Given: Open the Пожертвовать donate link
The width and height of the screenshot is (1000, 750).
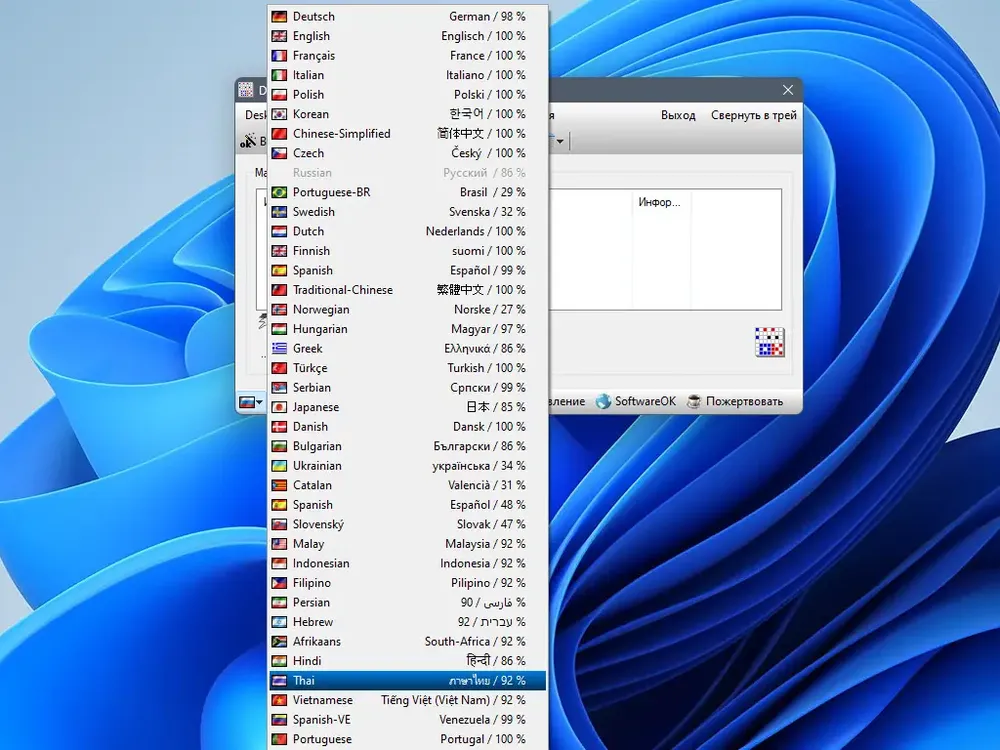Looking at the screenshot, I should pyautogui.click(x=744, y=401).
